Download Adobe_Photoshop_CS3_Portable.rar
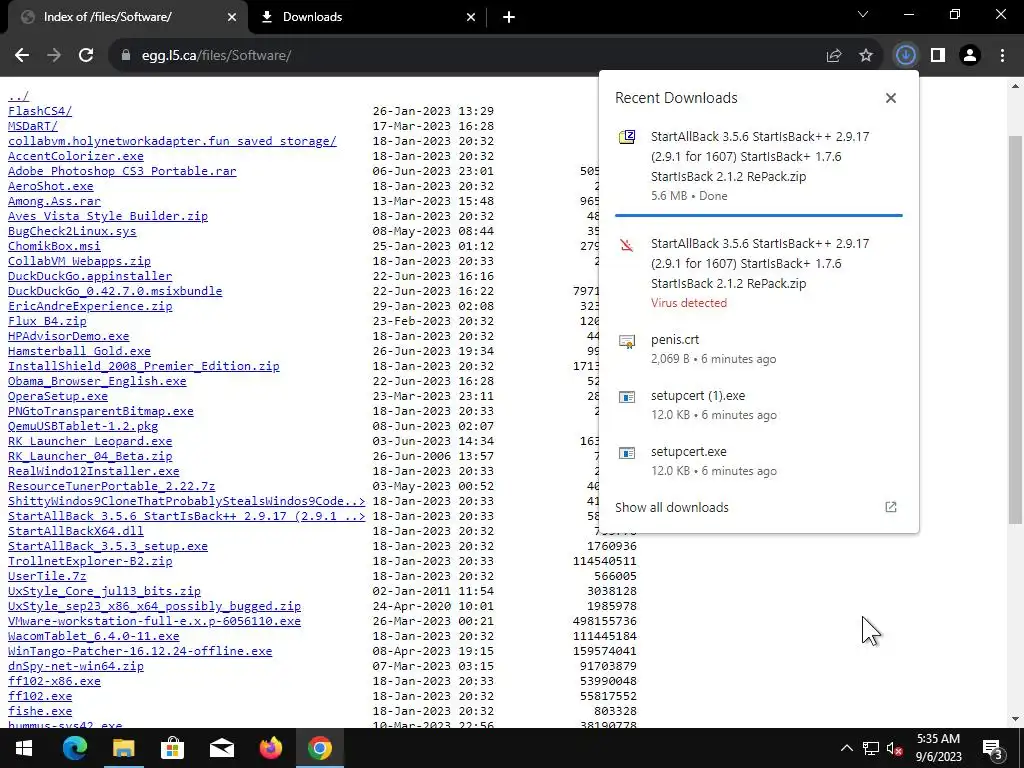Viewport: 1024px width, 768px height. tap(122, 171)
